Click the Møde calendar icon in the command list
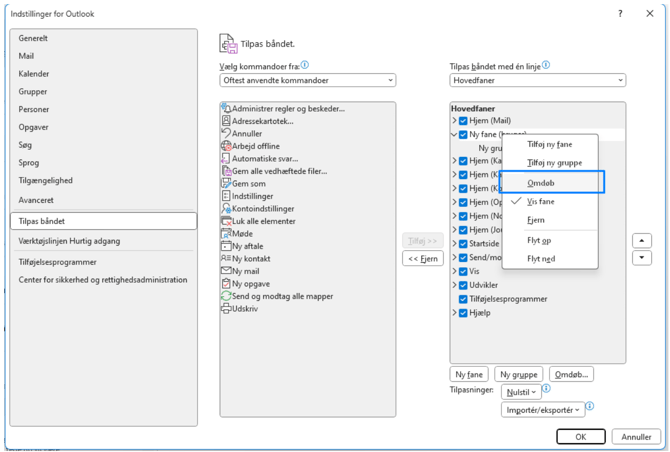 click(227, 234)
